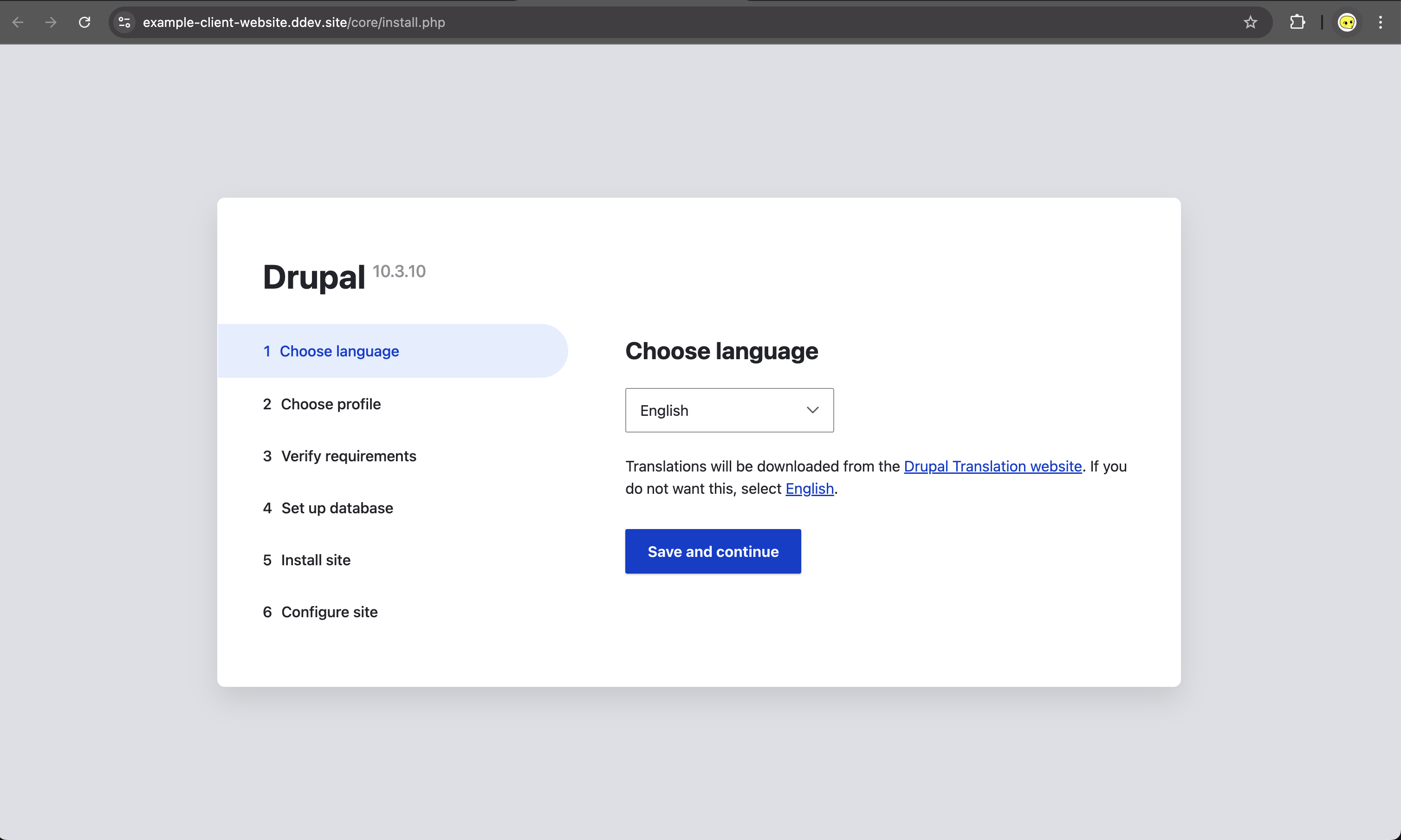
Task: Select step 4 Set up database
Action: click(337, 508)
